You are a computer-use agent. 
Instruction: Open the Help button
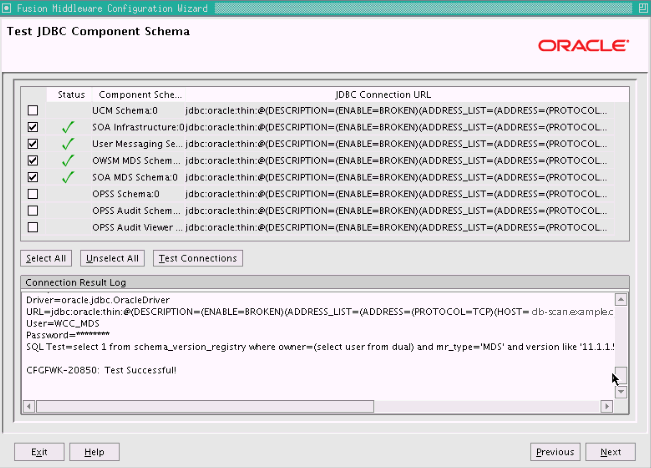(94, 452)
